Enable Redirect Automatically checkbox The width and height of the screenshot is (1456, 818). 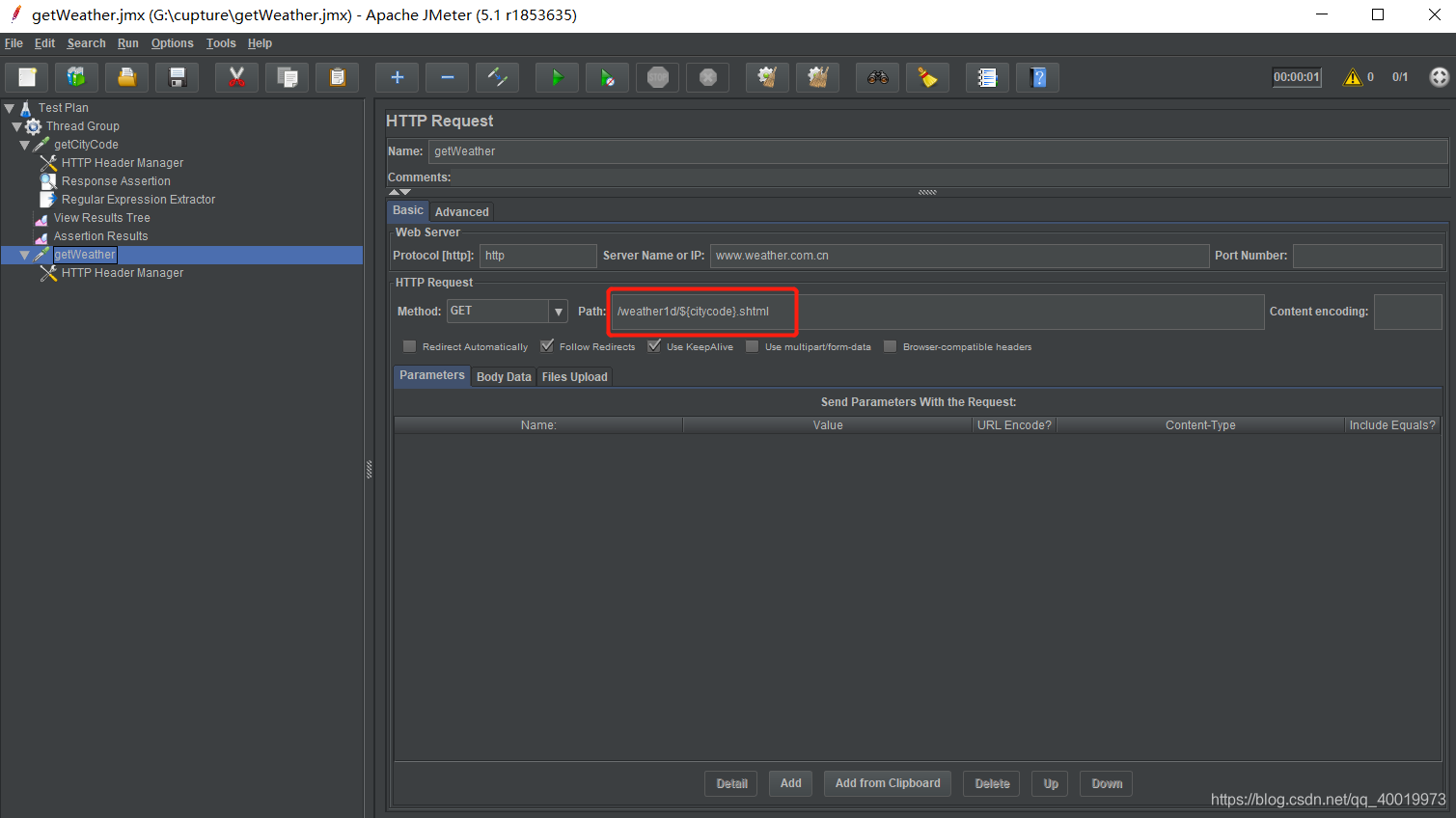click(410, 346)
